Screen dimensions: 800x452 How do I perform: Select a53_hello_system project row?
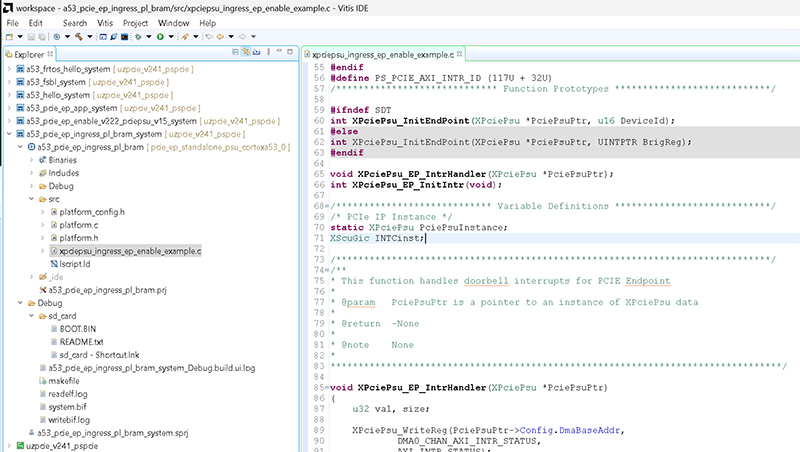99,95
